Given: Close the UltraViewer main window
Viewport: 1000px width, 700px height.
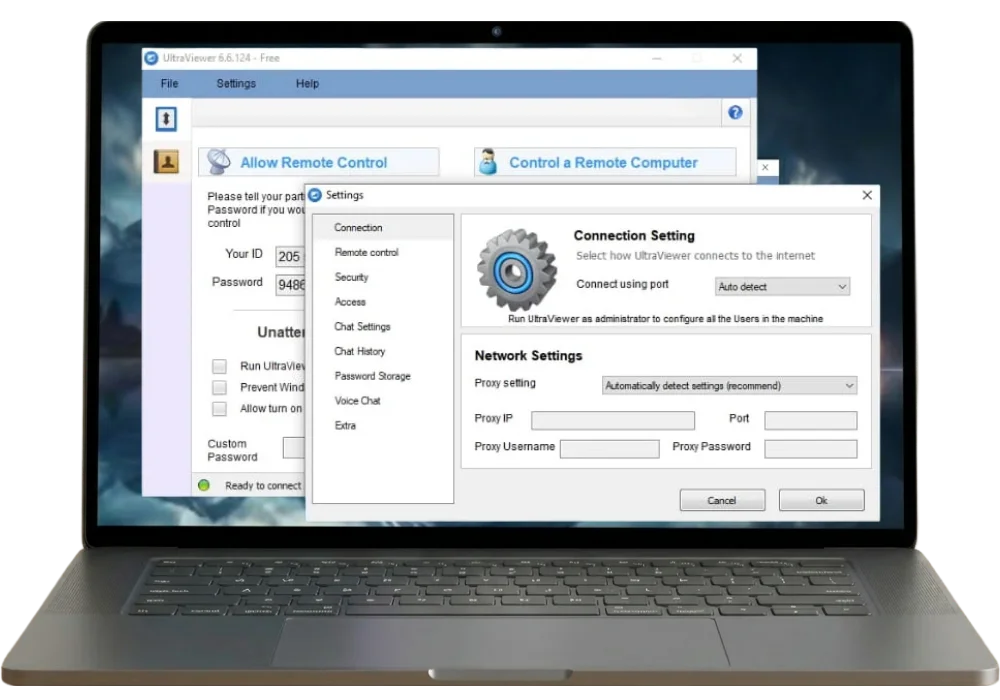Looking at the screenshot, I should click(x=737, y=58).
